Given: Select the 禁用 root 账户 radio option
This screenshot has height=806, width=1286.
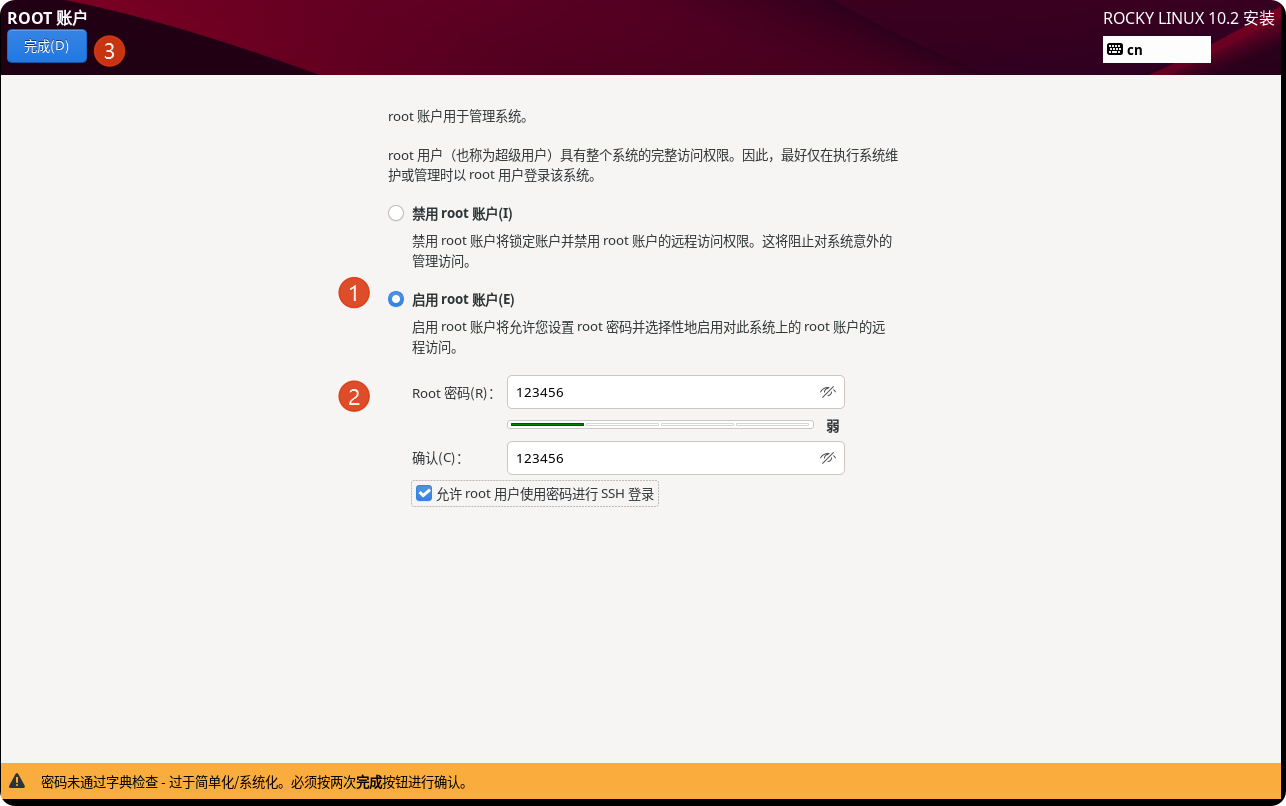Looking at the screenshot, I should pyautogui.click(x=396, y=213).
